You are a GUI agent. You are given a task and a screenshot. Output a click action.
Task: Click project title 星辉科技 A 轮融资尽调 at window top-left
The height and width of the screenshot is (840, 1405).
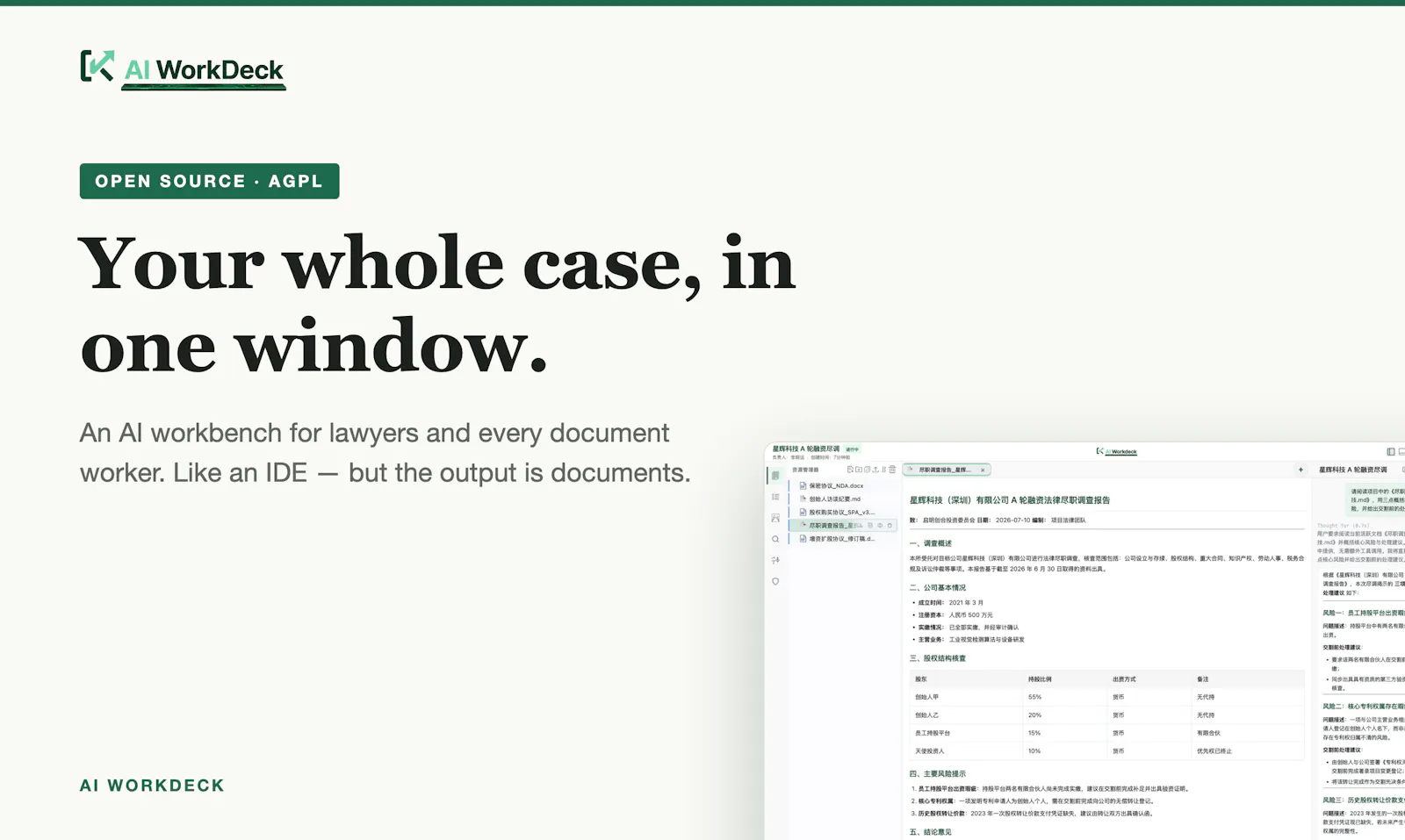point(805,449)
